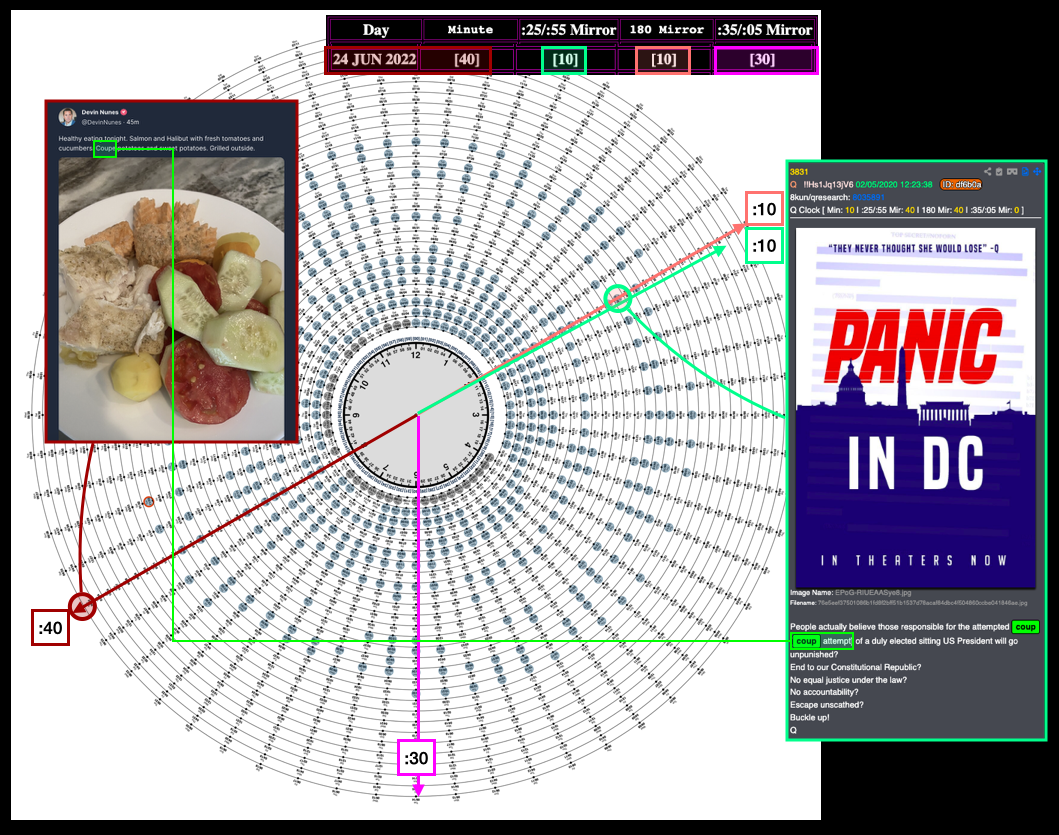1059x835 pixels.
Task: Open Devin Nunes profile avatar
Action: pos(68,117)
